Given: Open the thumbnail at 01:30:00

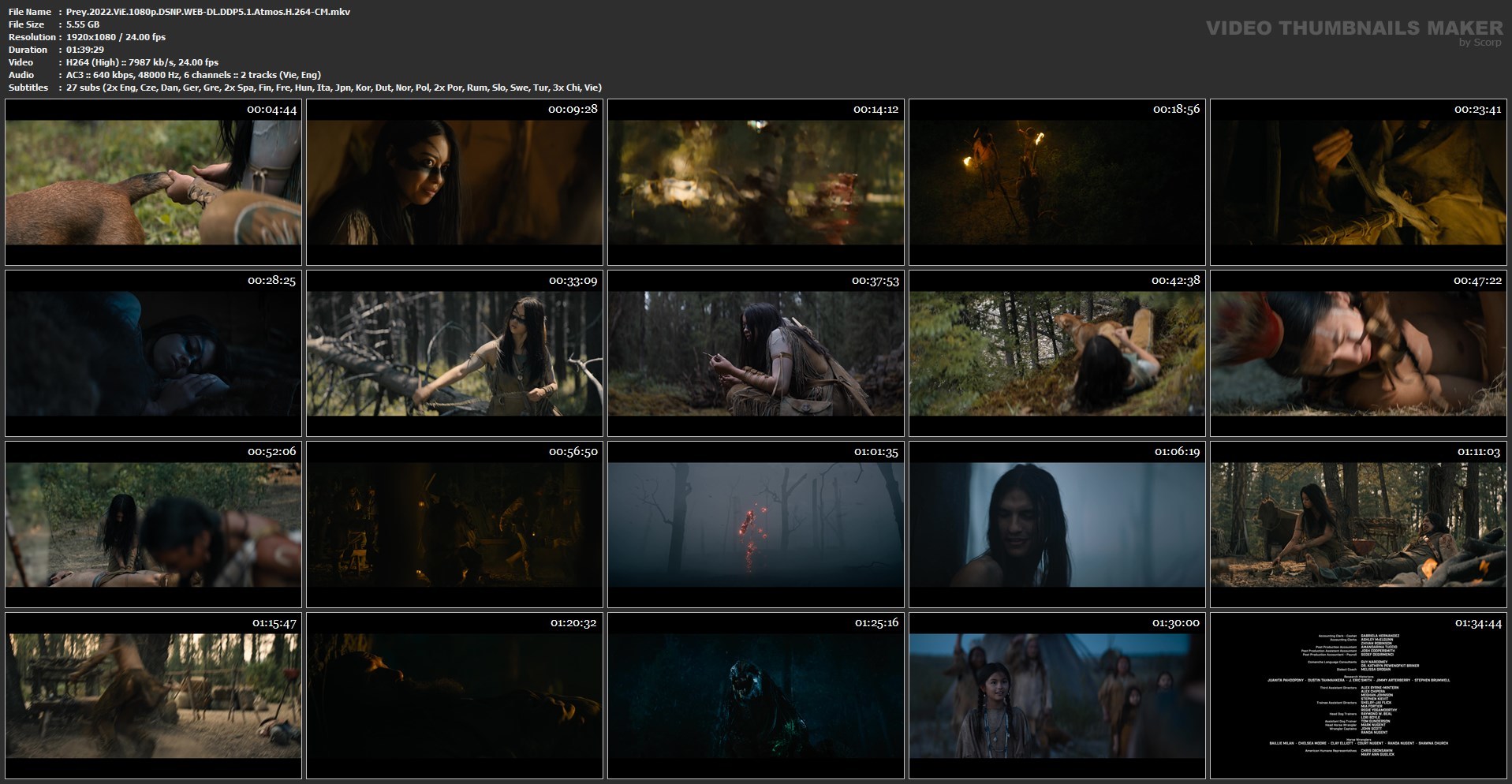Looking at the screenshot, I should (x=1057, y=696).
